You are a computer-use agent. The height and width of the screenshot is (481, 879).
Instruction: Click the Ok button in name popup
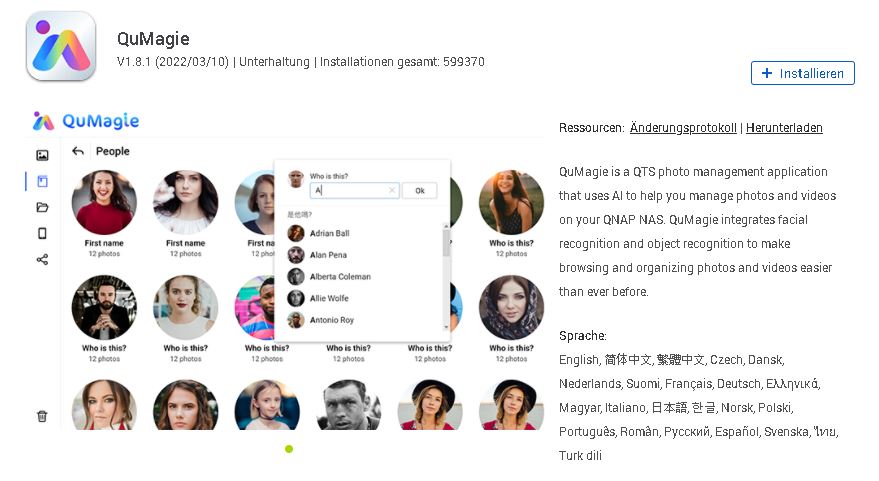click(x=420, y=191)
